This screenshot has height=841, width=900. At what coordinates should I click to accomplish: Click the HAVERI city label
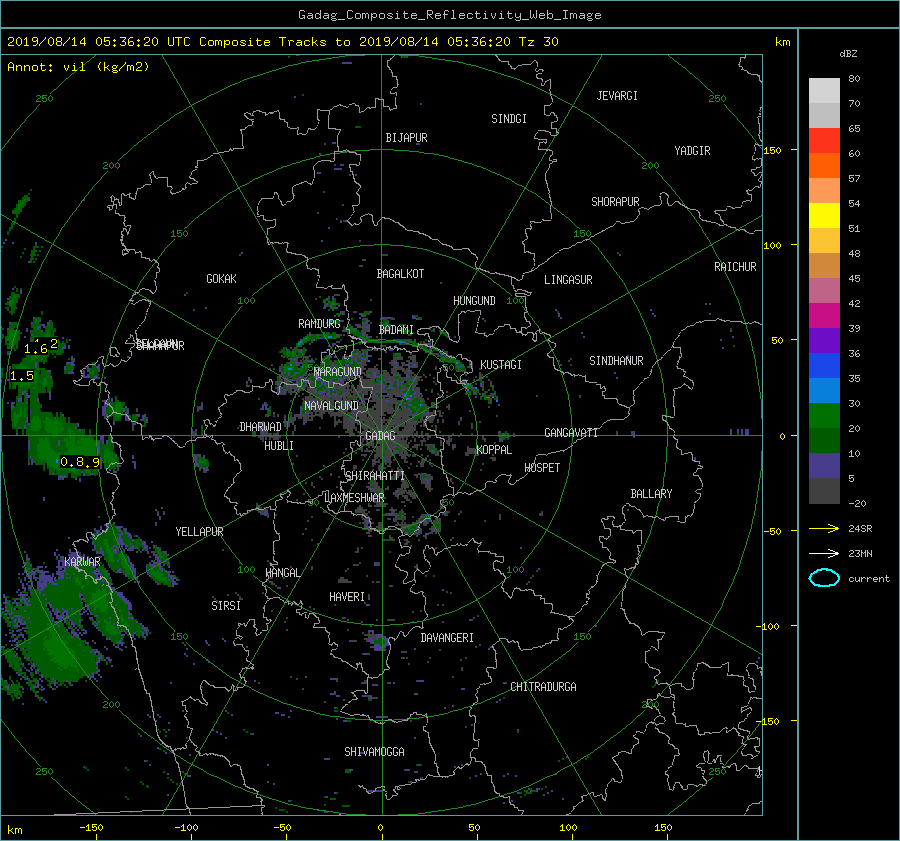coord(347,597)
